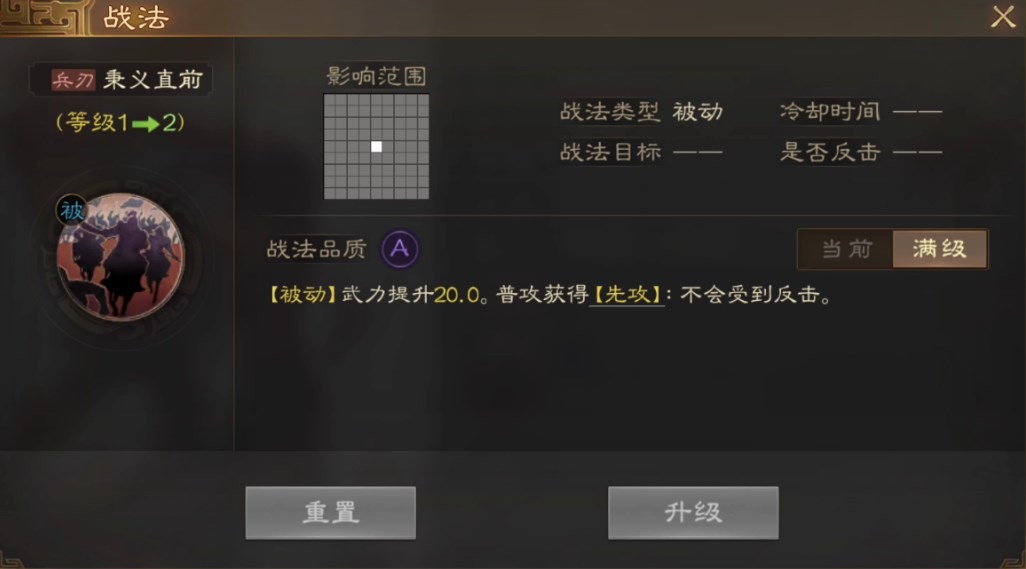Open the 【先攻】 keyword link
This screenshot has height=569, width=1026.
coord(628,295)
